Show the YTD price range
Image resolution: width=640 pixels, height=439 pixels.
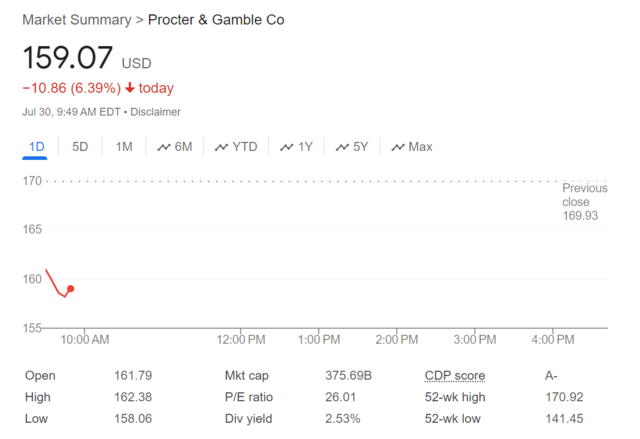[244, 147]
